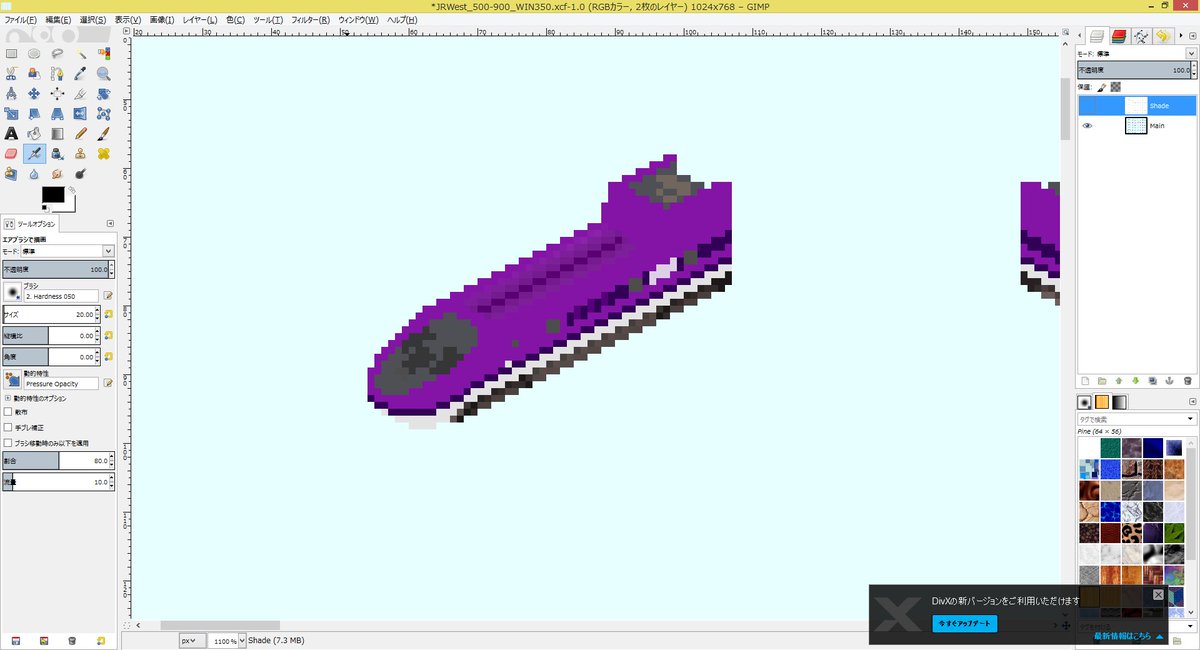This screenshot has width=1200, height=650.
Task: Link the angle value to brush default
Action: [x=108, y=357]
